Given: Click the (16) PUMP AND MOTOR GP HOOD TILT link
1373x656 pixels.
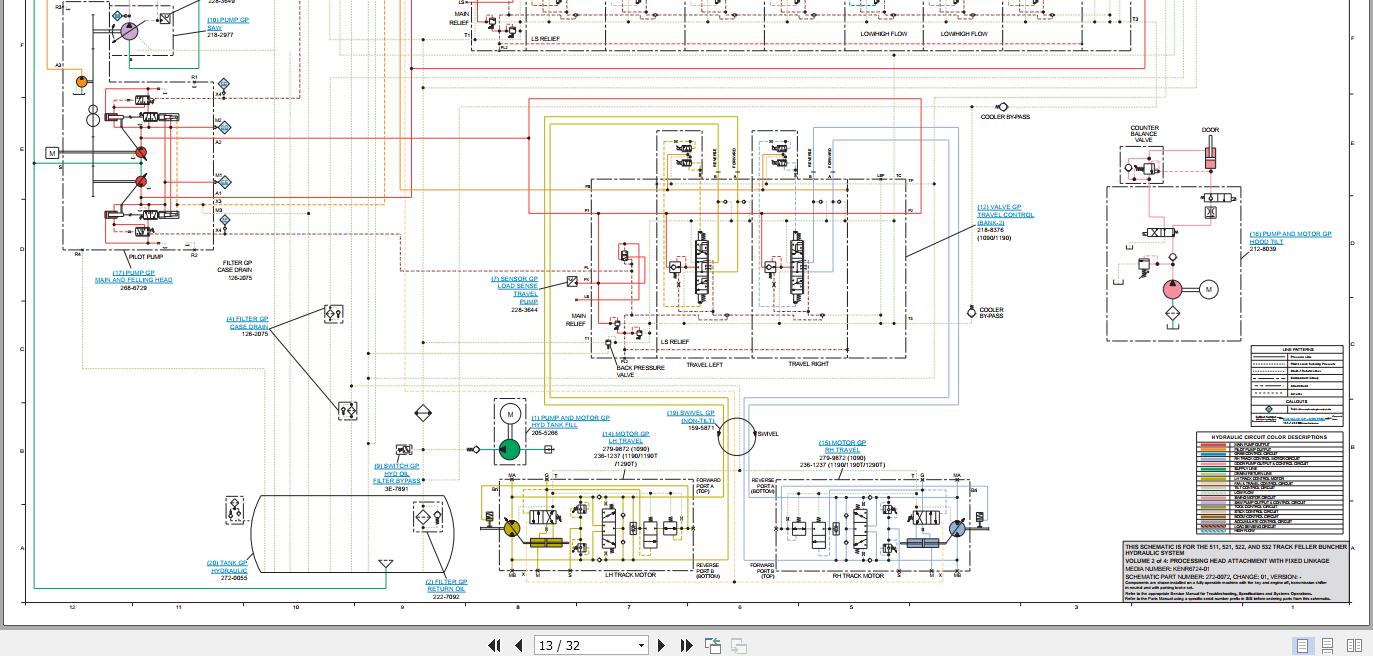Looking at the screenshot, I should 1290,237.
